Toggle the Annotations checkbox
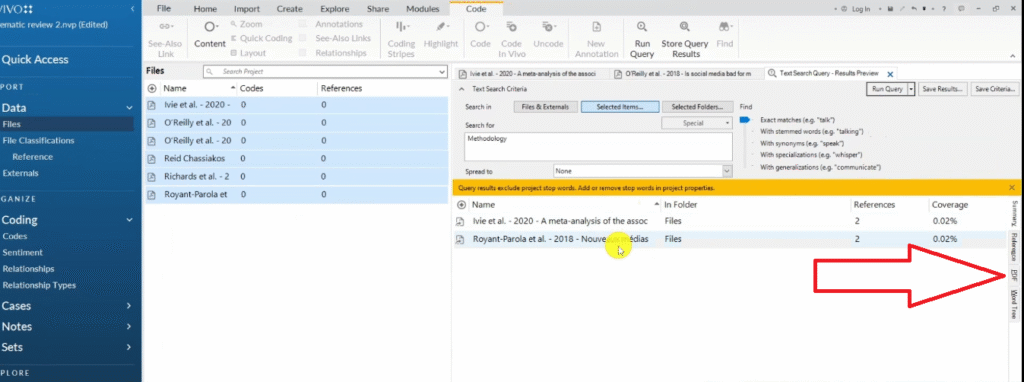Screen dimensions: 1024x382 coord(303,24)
